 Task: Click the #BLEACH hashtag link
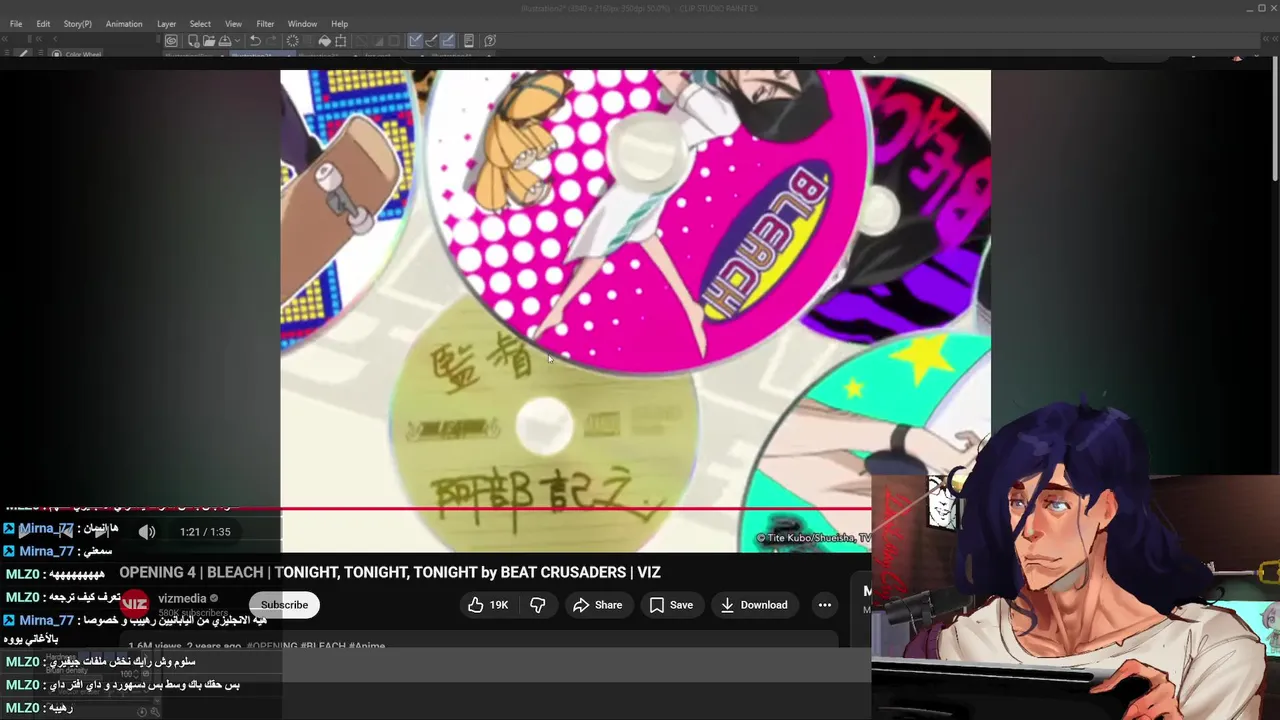click(324, 646)
